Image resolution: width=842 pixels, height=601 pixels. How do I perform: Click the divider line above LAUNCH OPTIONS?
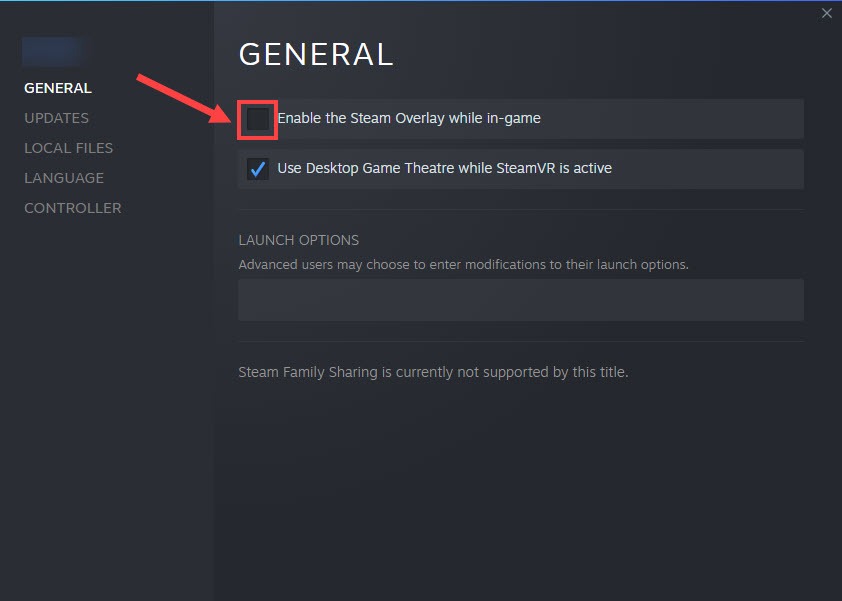[x=520, y=210]
